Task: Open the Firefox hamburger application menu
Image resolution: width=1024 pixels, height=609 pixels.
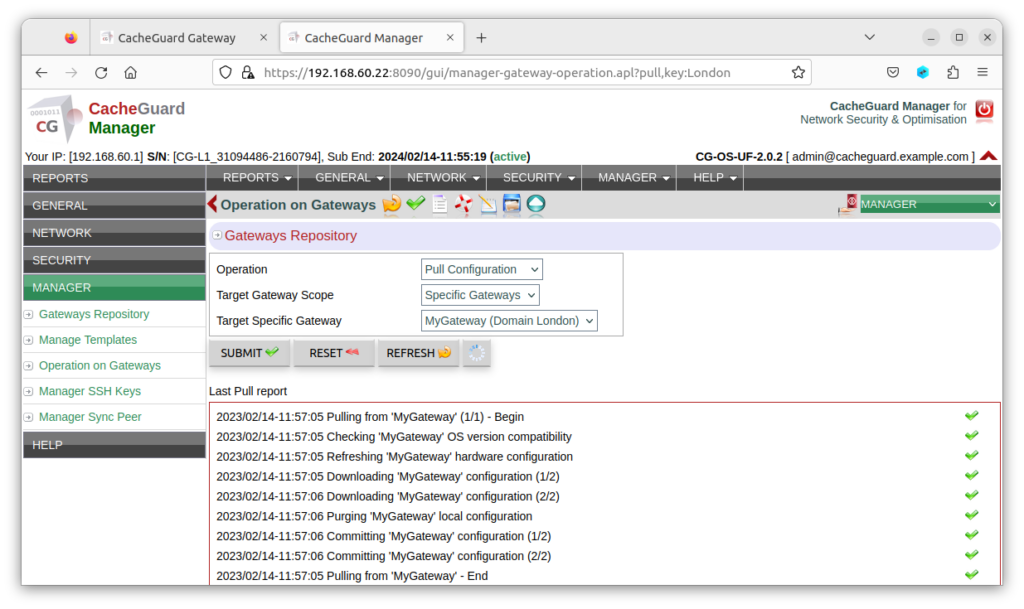Action: tap(982, 72)
